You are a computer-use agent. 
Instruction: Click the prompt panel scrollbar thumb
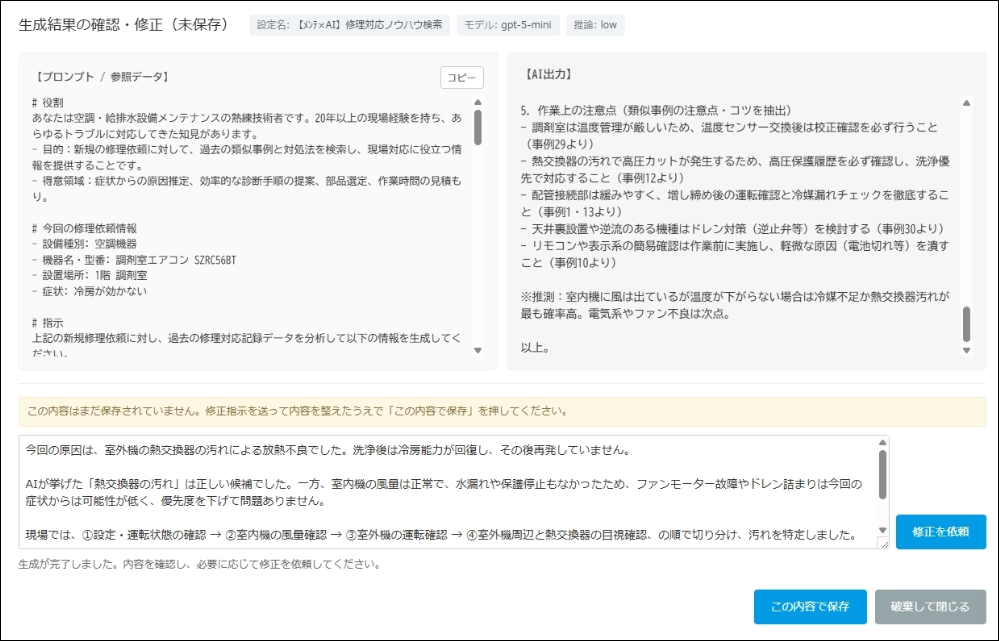pos(478,127)
